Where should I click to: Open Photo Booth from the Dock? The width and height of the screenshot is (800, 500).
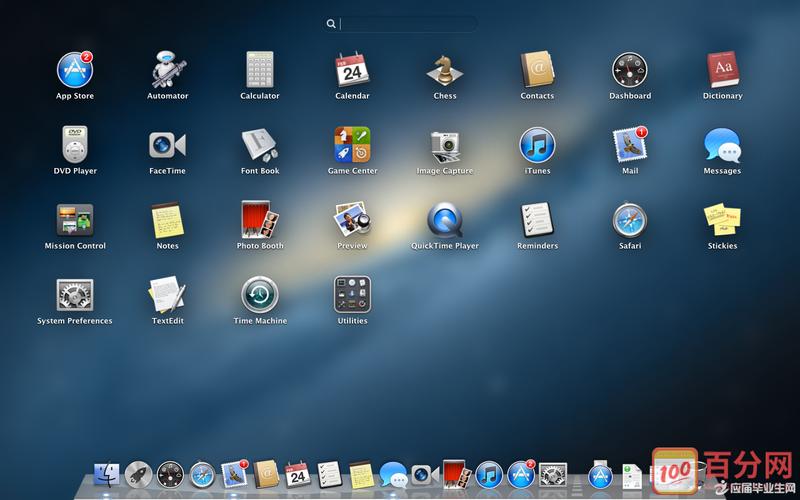click(457, 474)
